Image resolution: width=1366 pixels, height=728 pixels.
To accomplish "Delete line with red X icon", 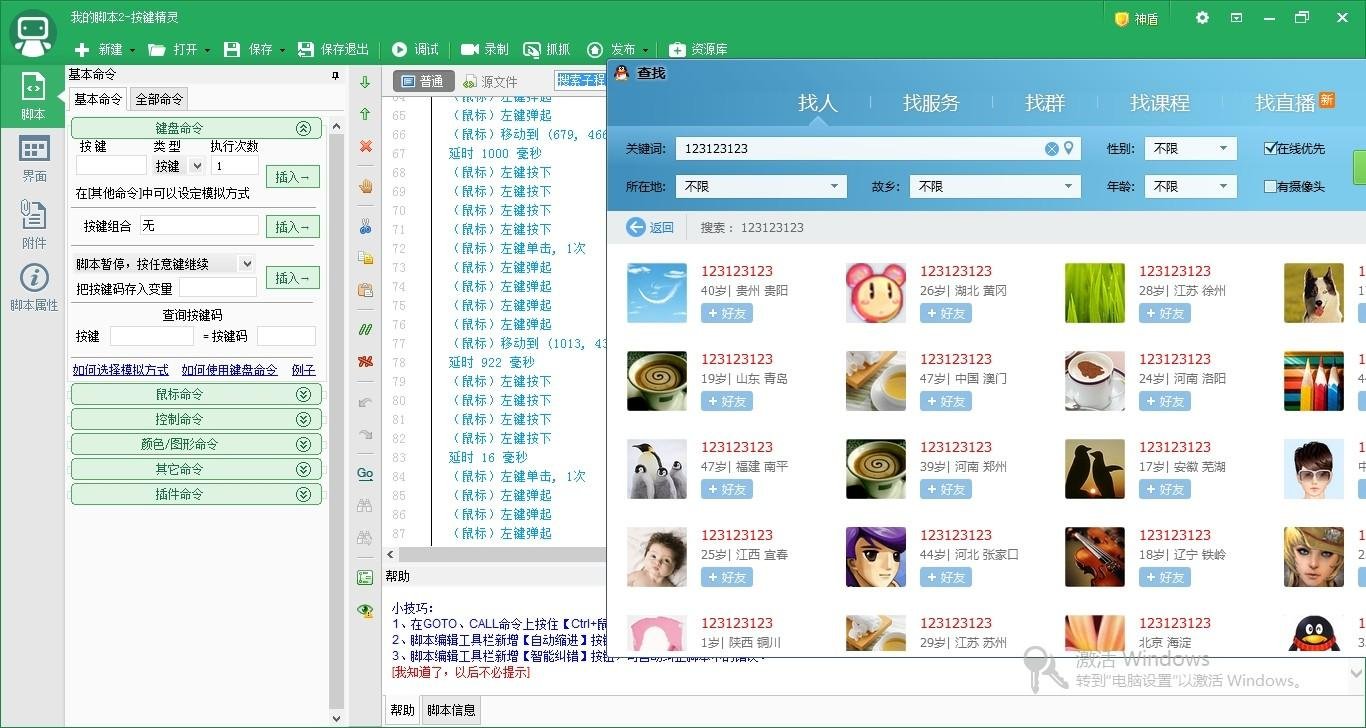I will 365,146.
